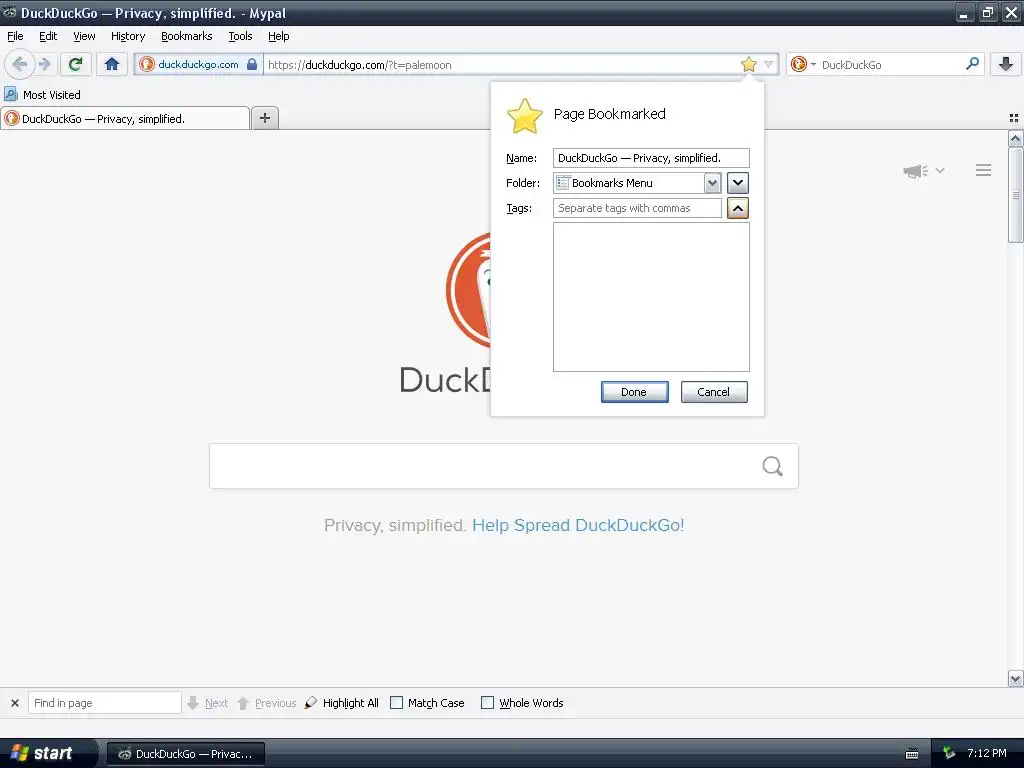The image size is (1024, 768).
Task: Open the search engine selector dropdown
Action: point(803,64)
